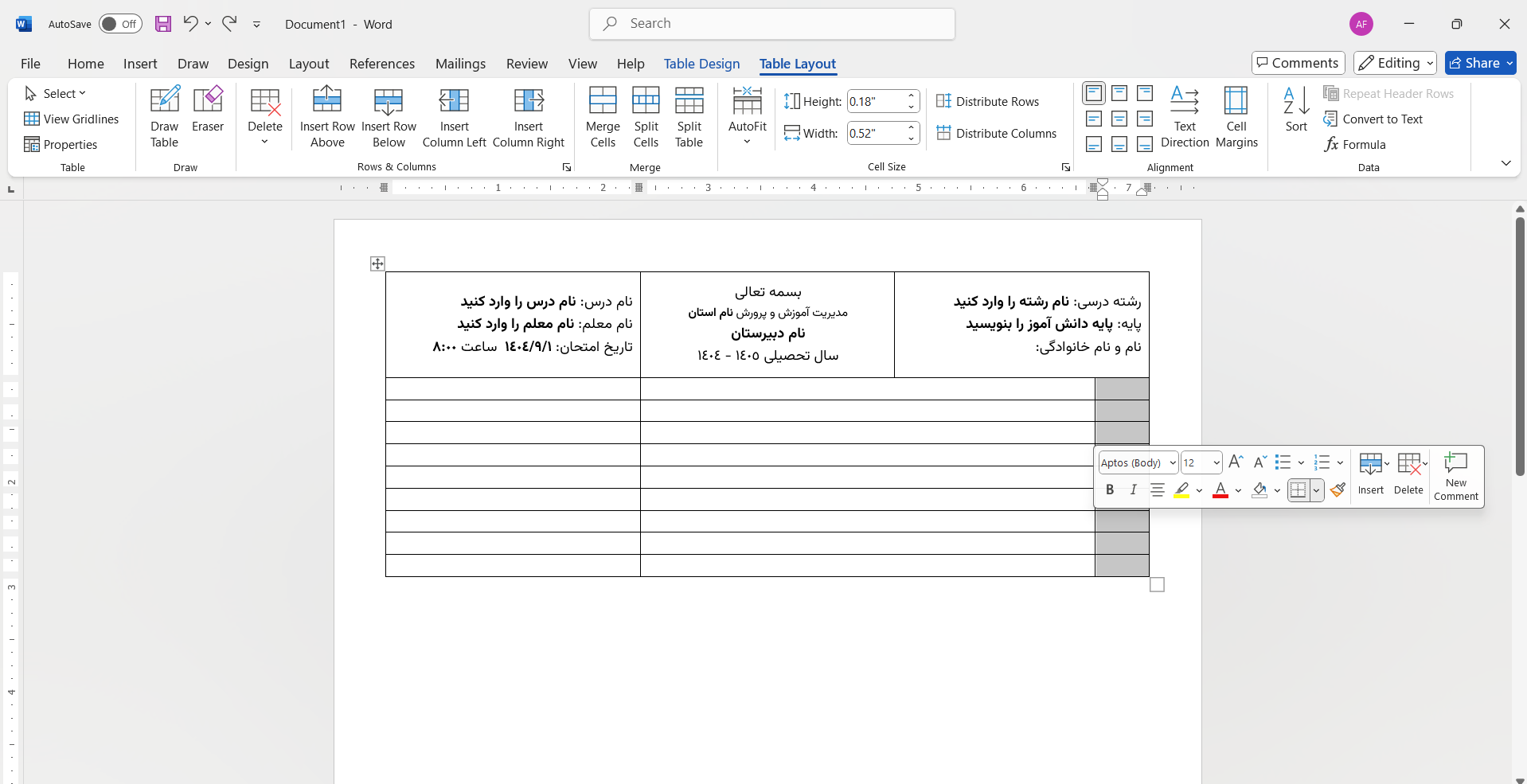
Task: Switch to the View tab
Action: [x=583, y=64]
